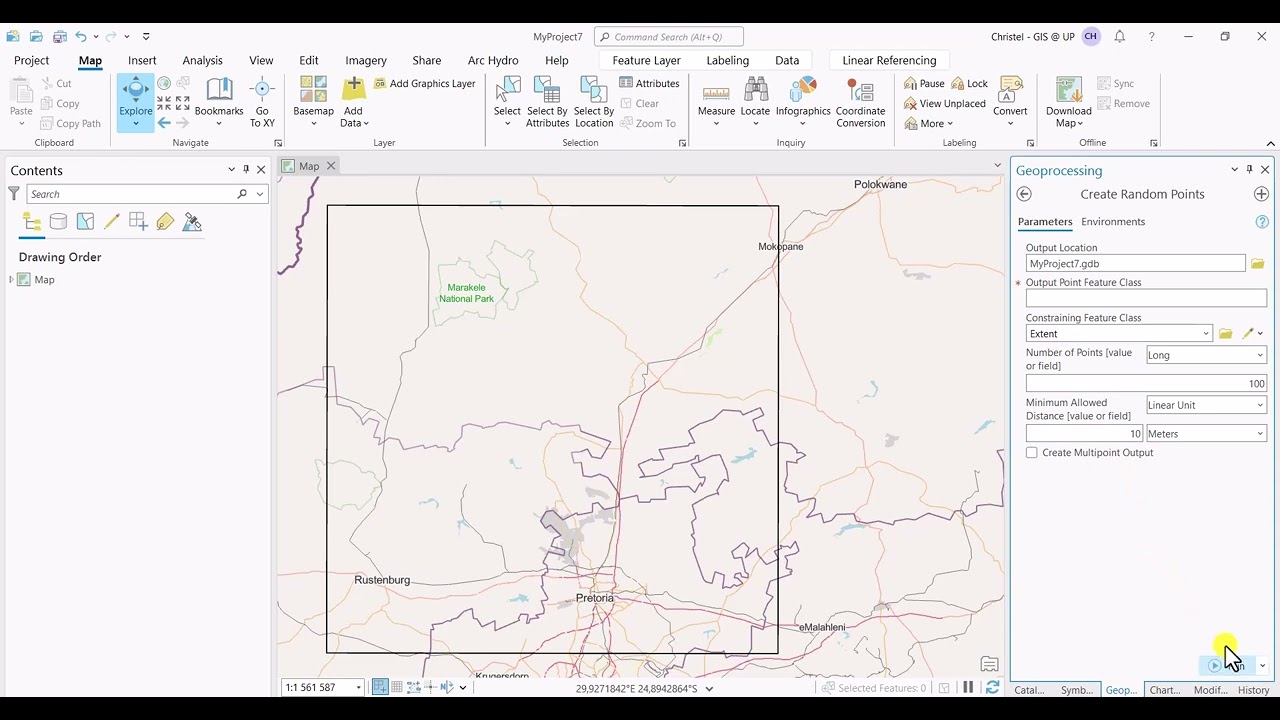
Task: Open the Meters unit dropdown
Action: (1206, 434)
